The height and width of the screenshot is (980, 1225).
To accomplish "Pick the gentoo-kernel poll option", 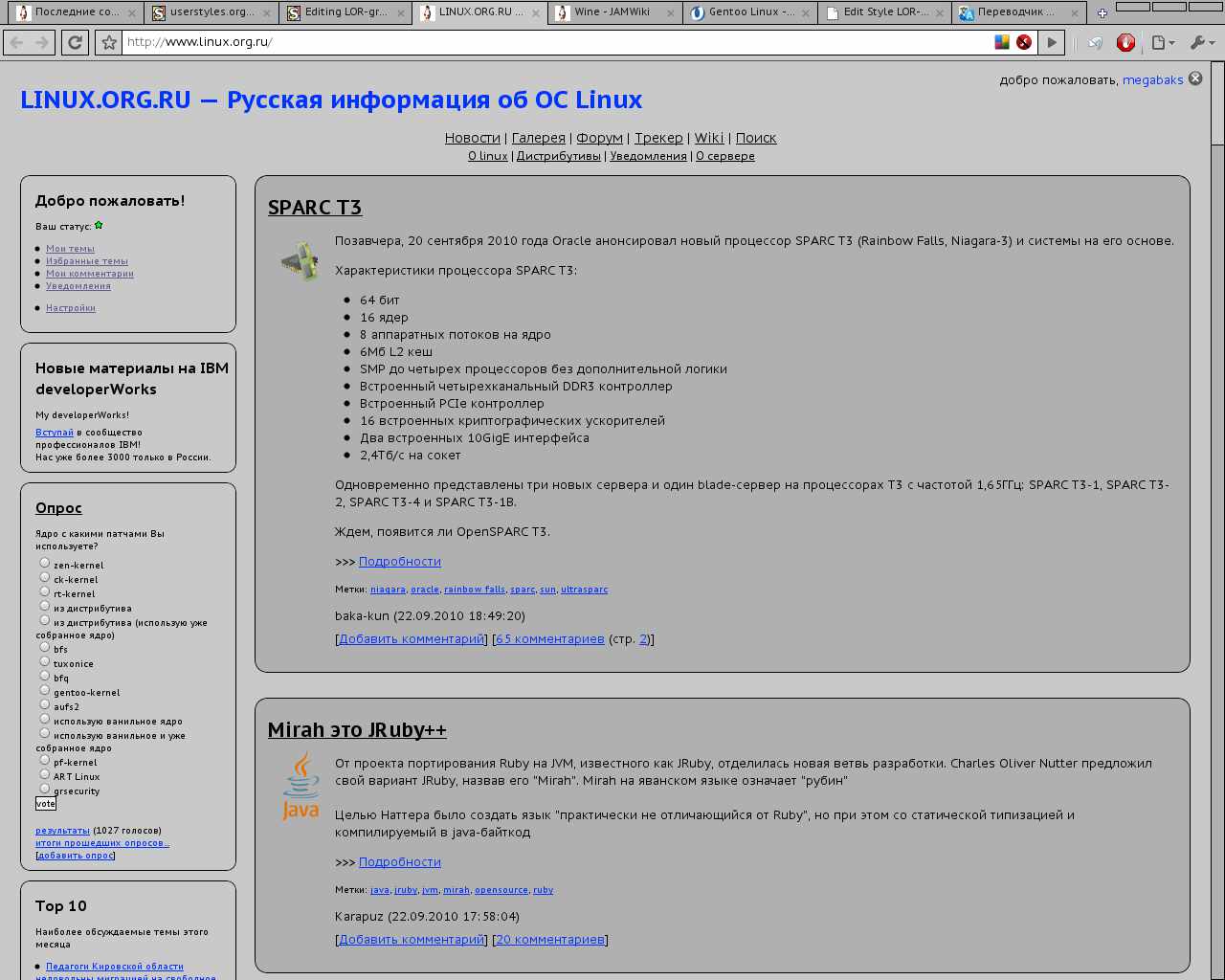I will (x=44, y=690).
